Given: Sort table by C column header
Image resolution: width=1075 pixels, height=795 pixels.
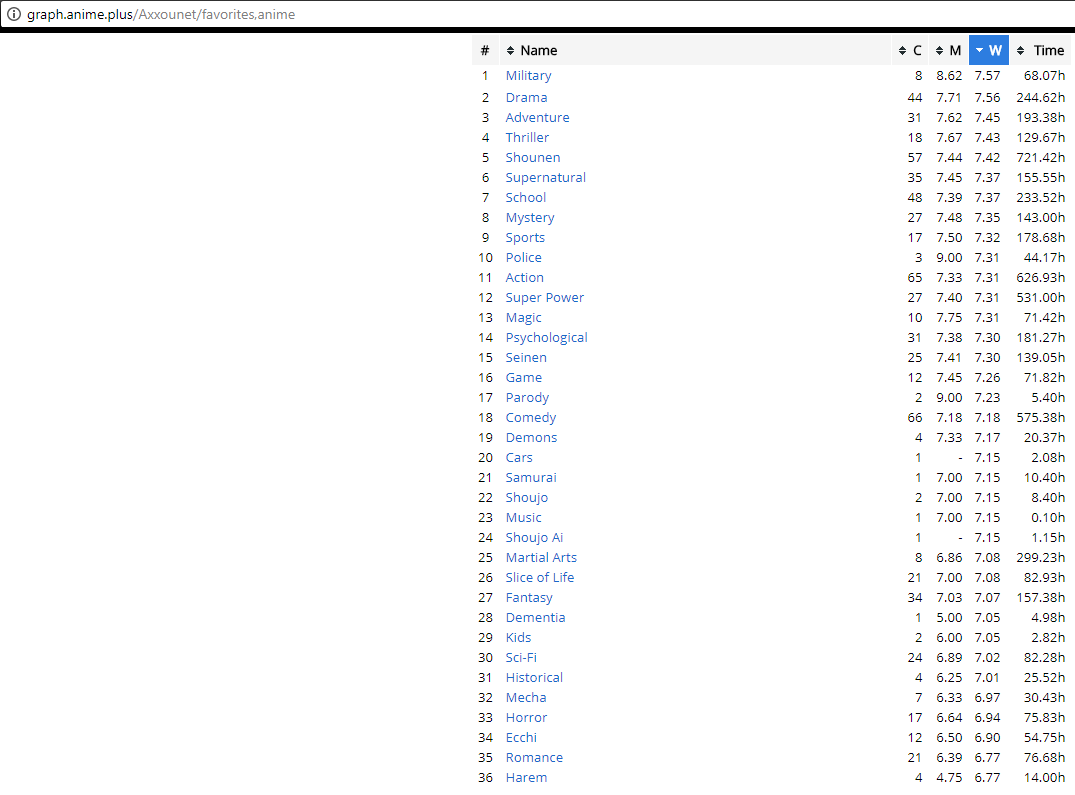Looking at the screenshot, I should tap(910, 50).
